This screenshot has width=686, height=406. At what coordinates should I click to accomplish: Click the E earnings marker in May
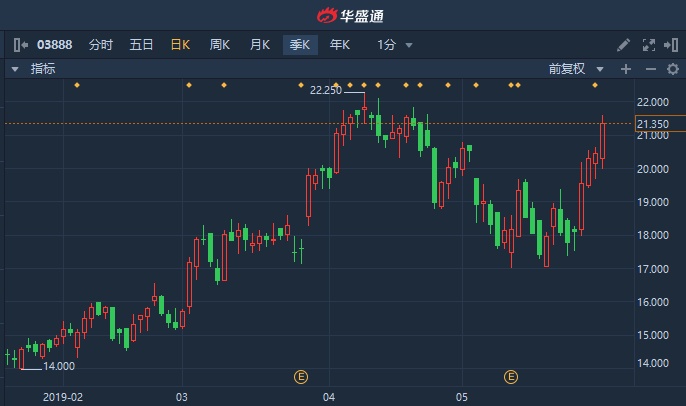[511, 377]
